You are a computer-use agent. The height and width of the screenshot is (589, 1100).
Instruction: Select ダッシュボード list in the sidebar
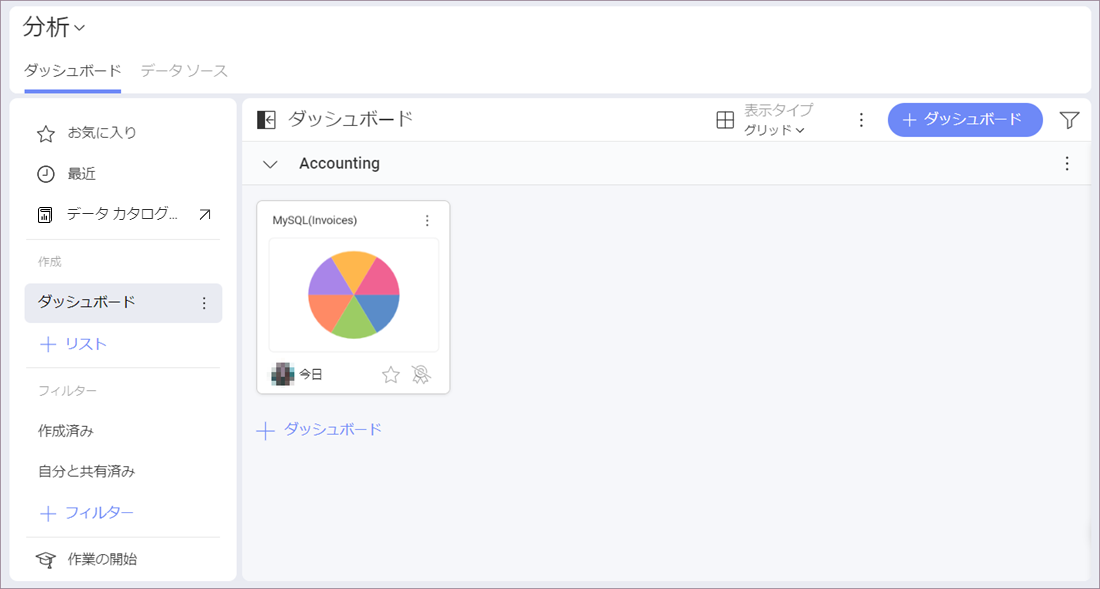[x=123, y=303]
